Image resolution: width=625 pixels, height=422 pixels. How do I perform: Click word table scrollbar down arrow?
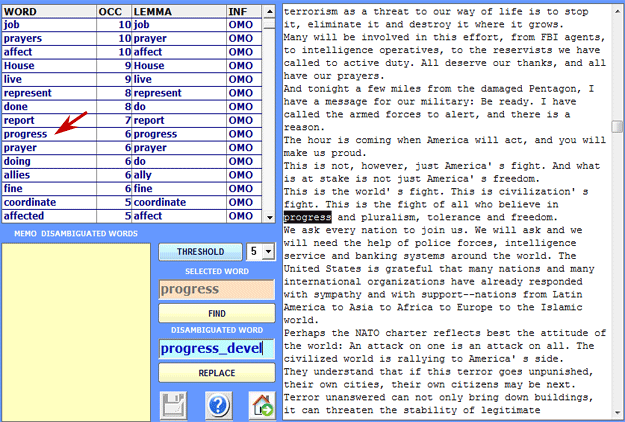pyautogui.click(x=270, y=217)
